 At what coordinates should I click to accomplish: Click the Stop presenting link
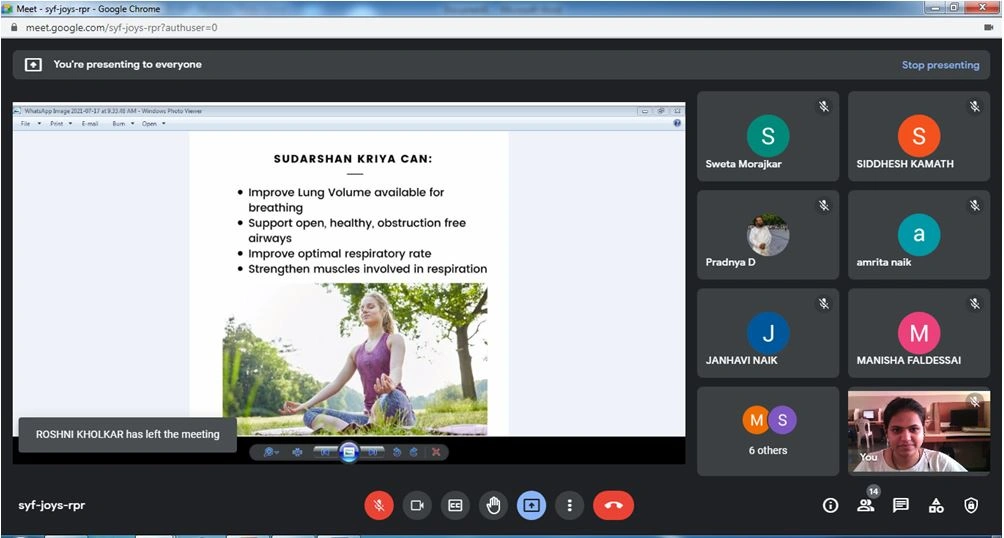(x=940, y=65)
